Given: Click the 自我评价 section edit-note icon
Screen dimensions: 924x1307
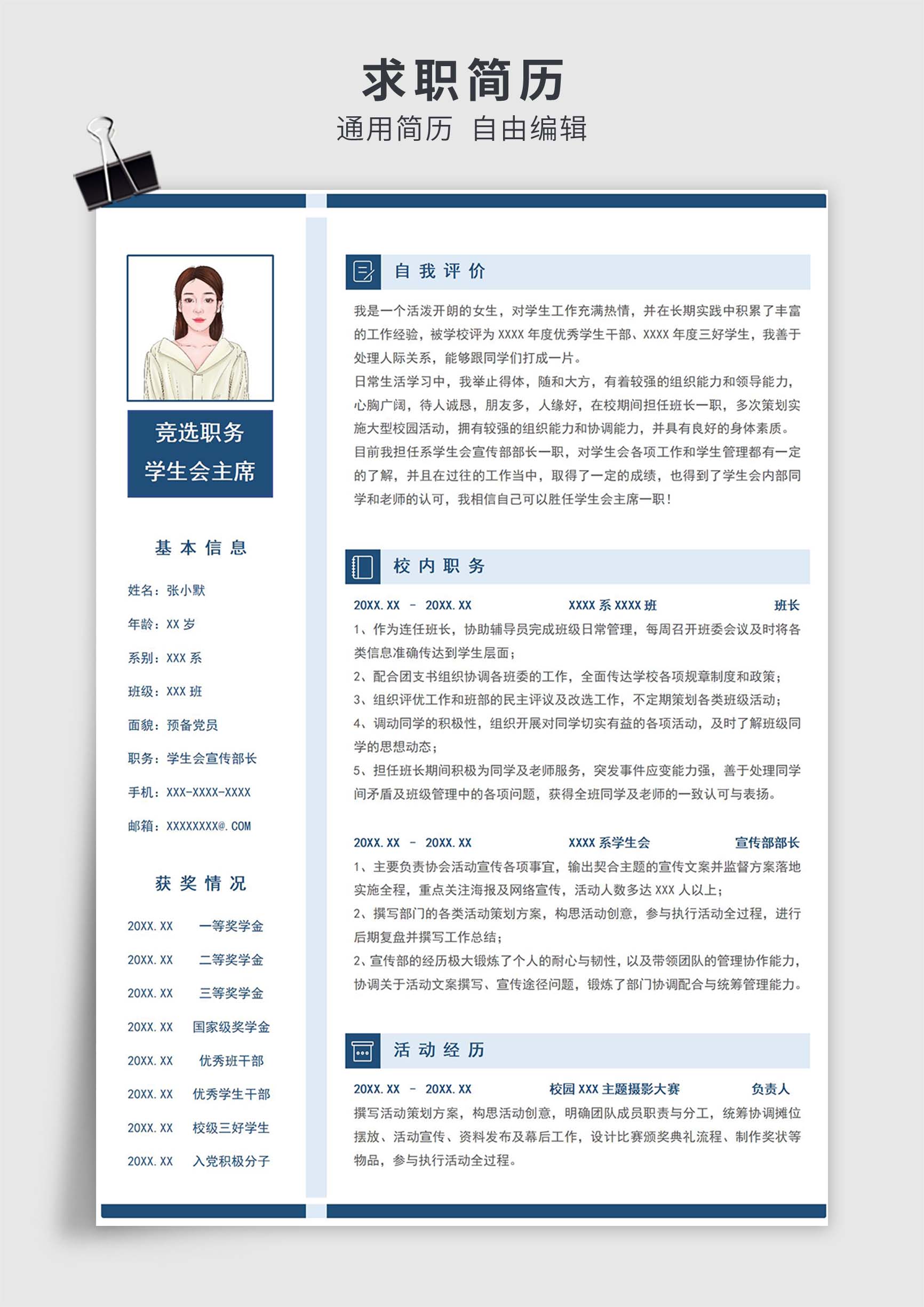Looking at the screenshot, I should tap(363, 272).
